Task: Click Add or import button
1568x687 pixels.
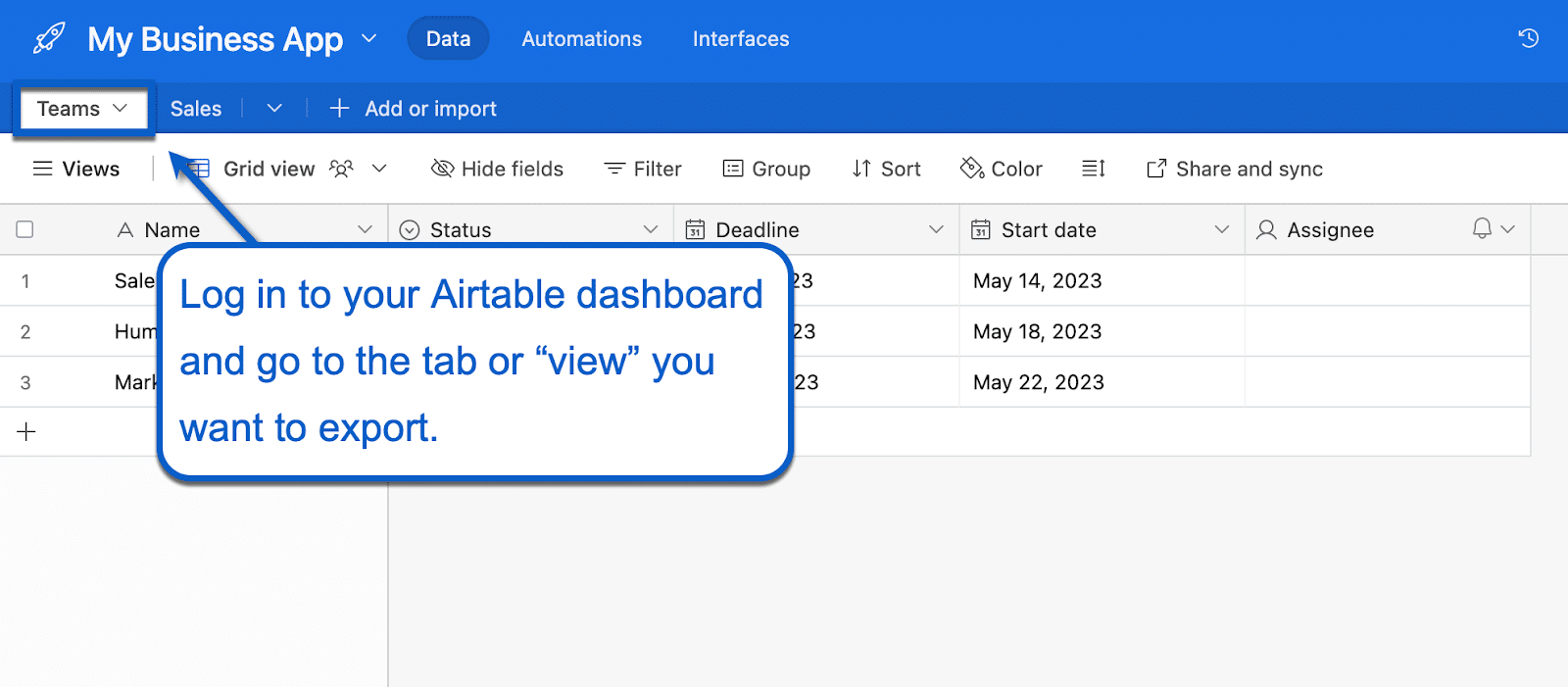Action: pos(414,109)
